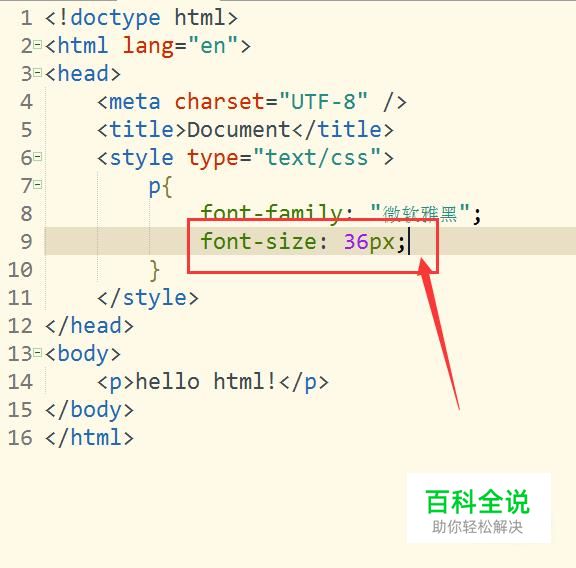Click the p selector on line 7
The image size is (576, 568).
(x=154, y=187)
